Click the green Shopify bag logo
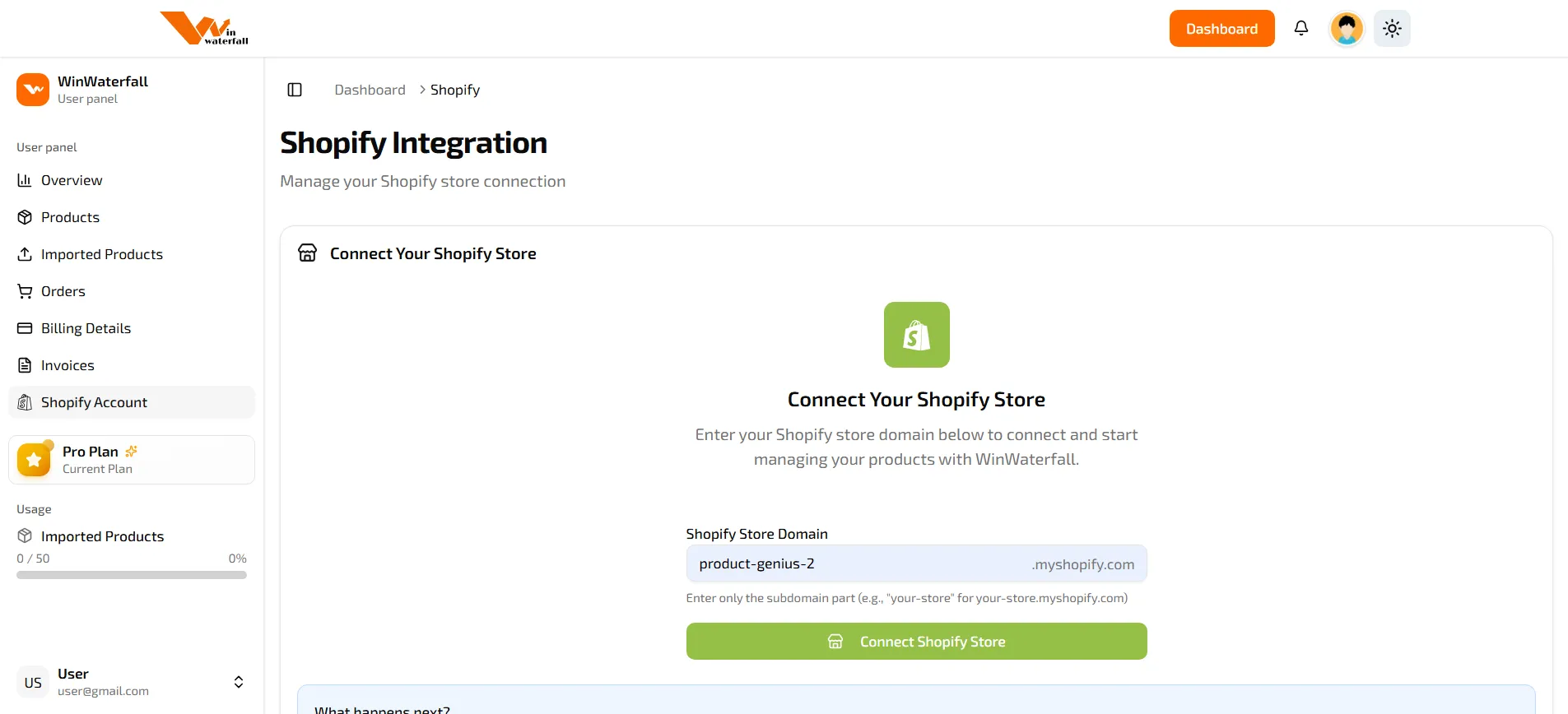1568x714 pixels. point(916,335)
